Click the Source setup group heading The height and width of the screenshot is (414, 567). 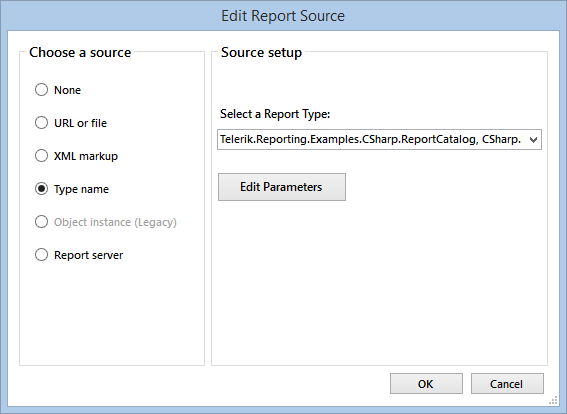click(261, 52)
